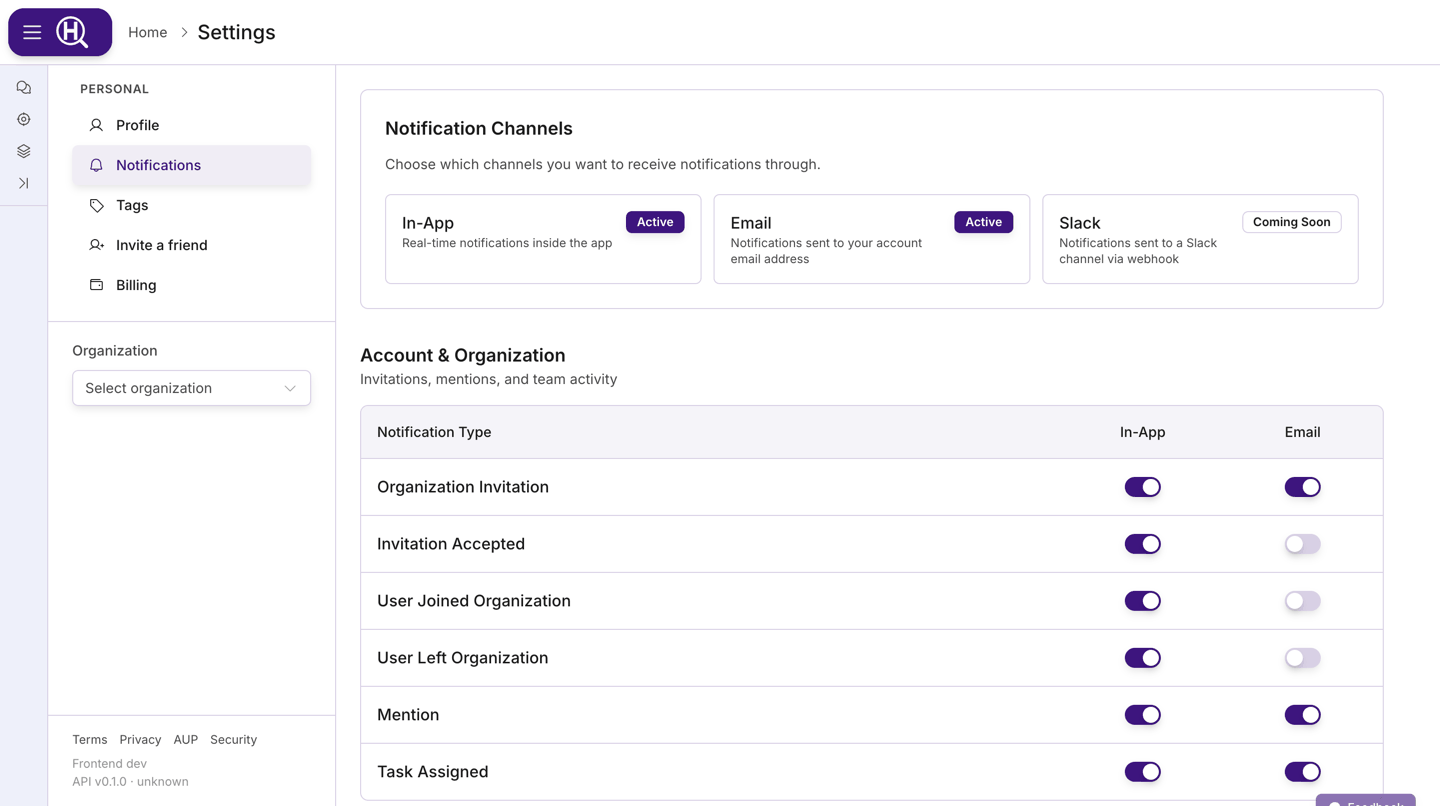Click the Account & Organization heading
1440x806 pixels.
463,355
